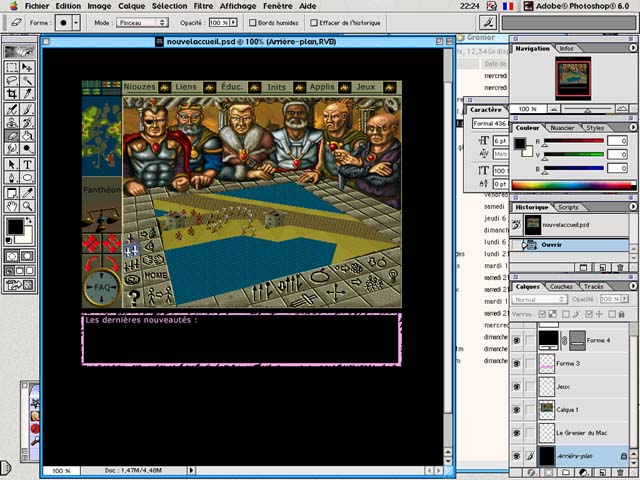Select the Crop tool
Viewport: 640px width, 480px height.
click(12, 94)
